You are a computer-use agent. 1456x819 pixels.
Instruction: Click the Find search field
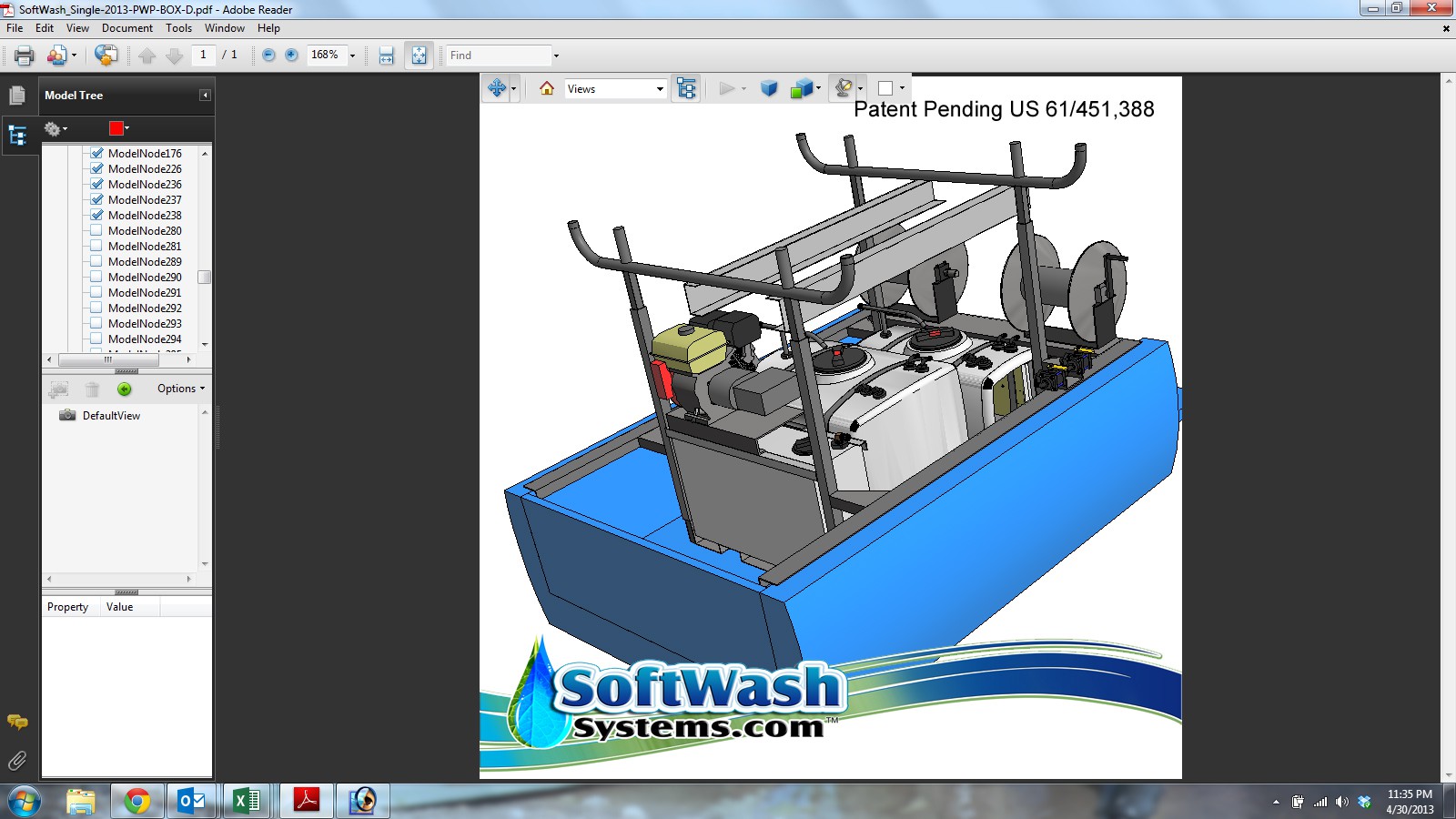click(x=498, y=56)
